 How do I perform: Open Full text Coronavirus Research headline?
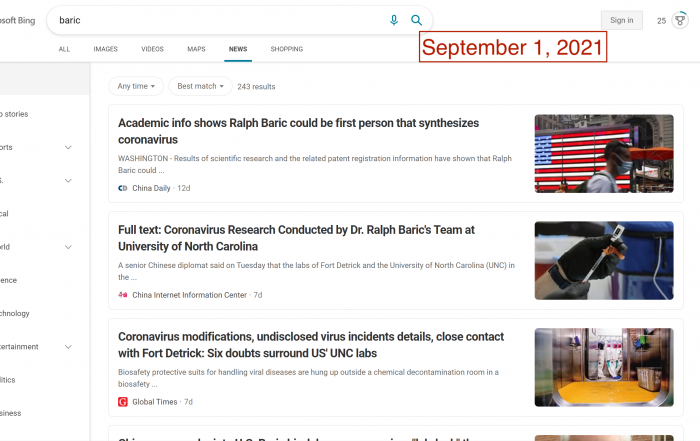pyautogui.click(x=296, y=238)
